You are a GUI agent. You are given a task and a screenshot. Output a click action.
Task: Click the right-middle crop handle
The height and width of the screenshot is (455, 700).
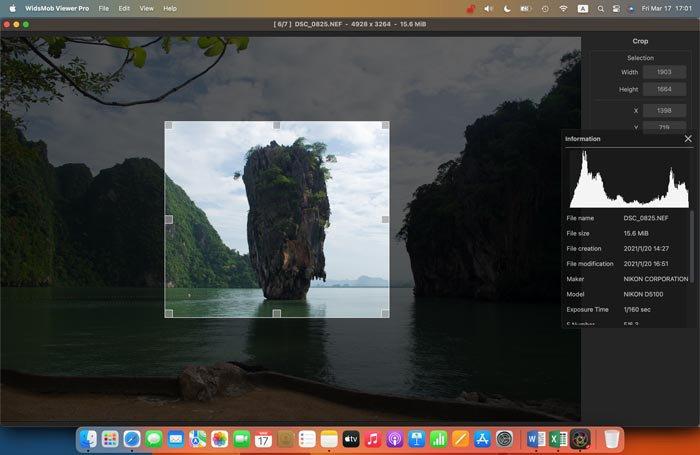coord(385,219)
